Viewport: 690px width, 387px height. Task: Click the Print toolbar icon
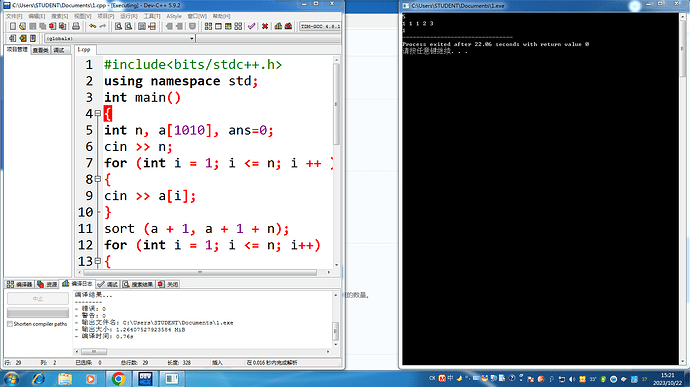coord(76,26)
